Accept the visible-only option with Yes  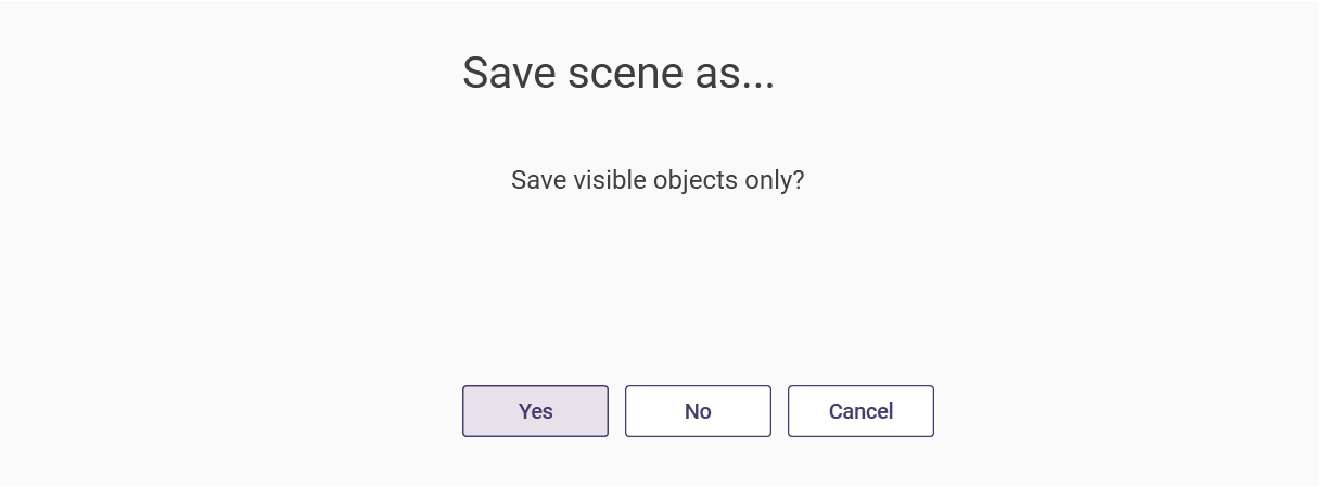tap(535, 411)
